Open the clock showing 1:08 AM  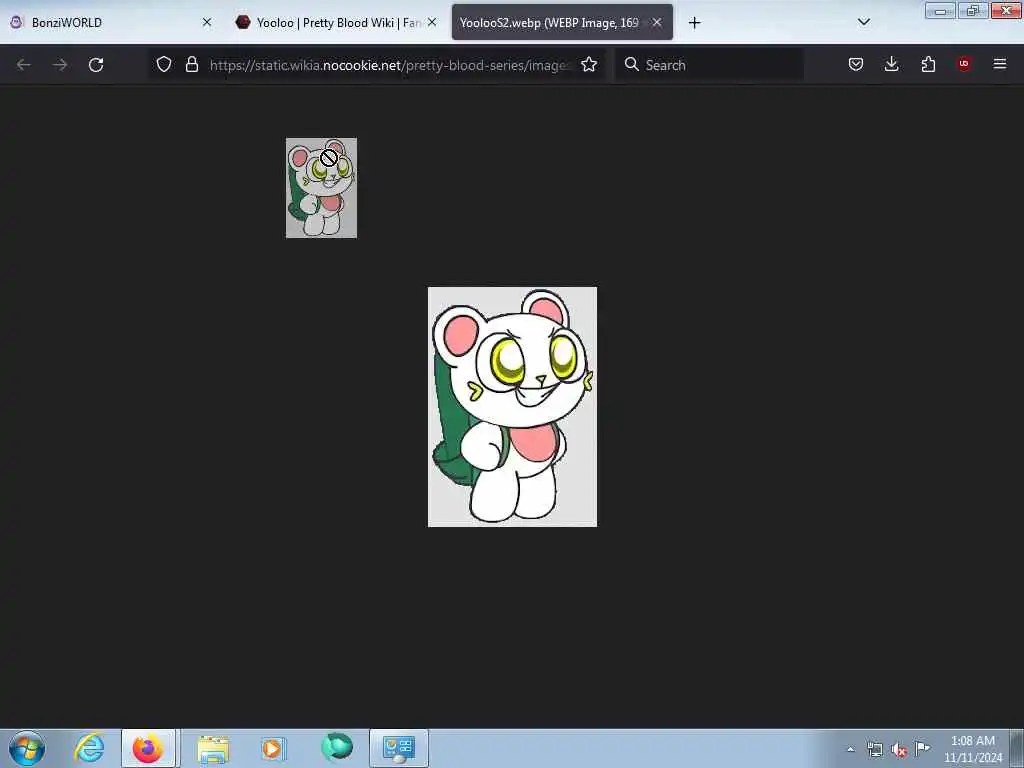coord(972,749)
